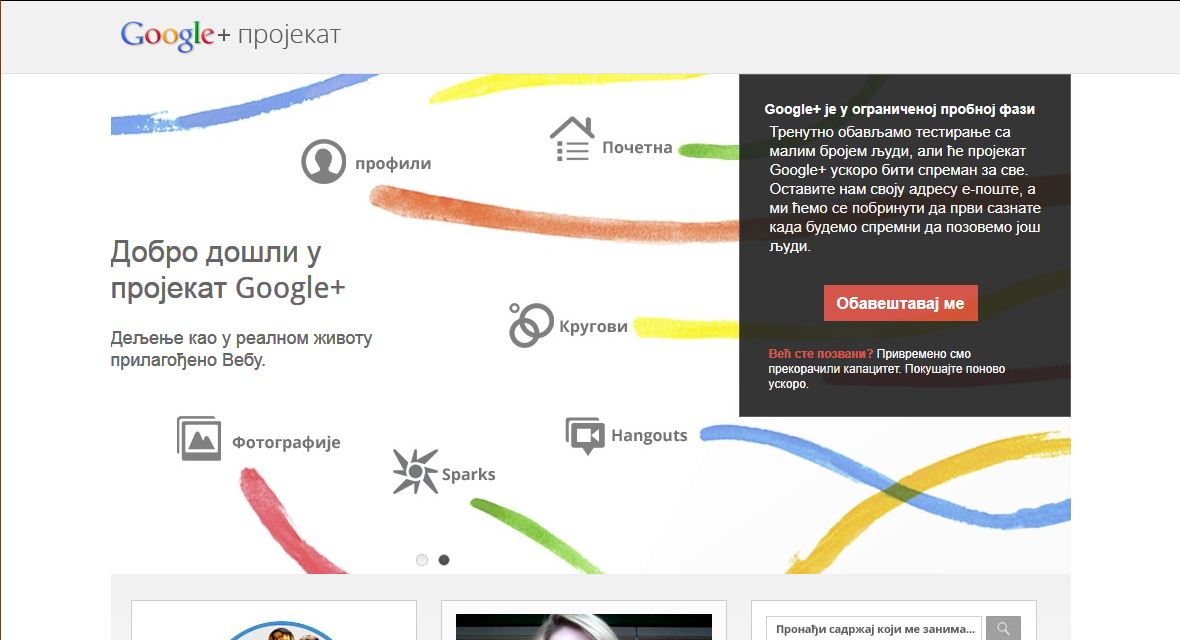Screen dimensions: 1180x640
Task: Click the panel title Google+ је у ограниченој пробној фази
Action: pos(899,109)
